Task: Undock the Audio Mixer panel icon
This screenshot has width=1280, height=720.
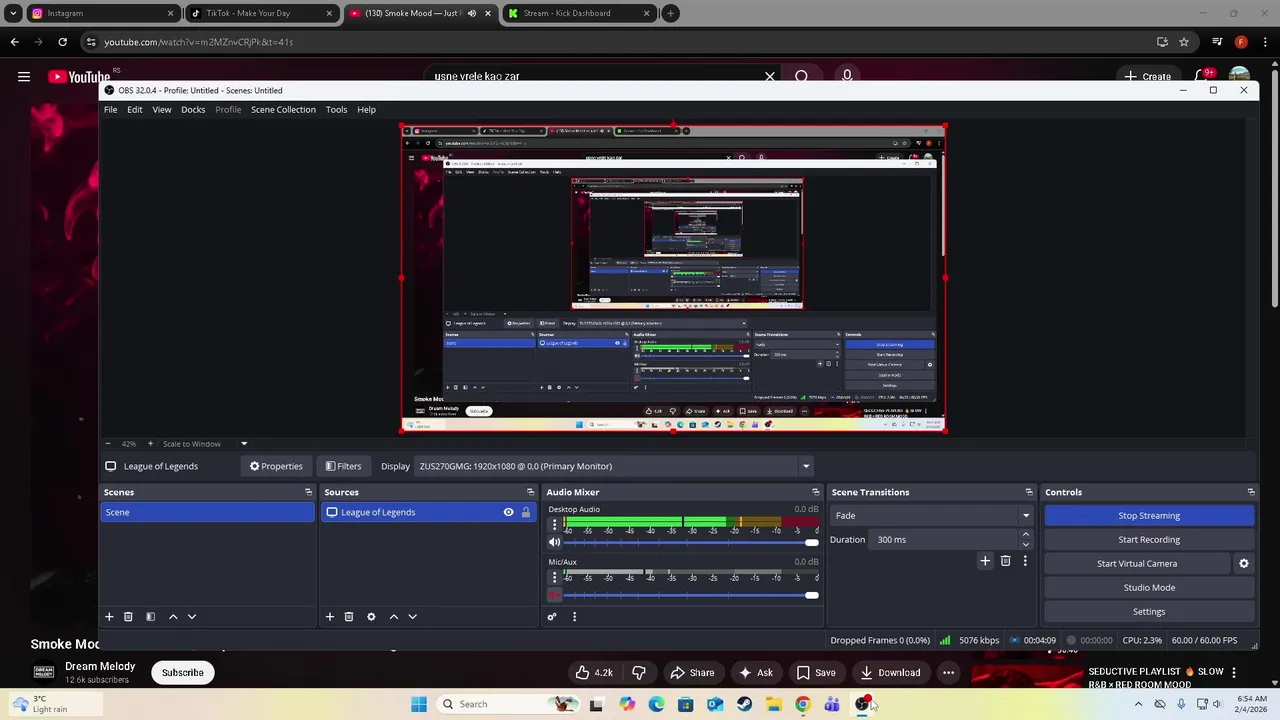Action: pos(815,492)
